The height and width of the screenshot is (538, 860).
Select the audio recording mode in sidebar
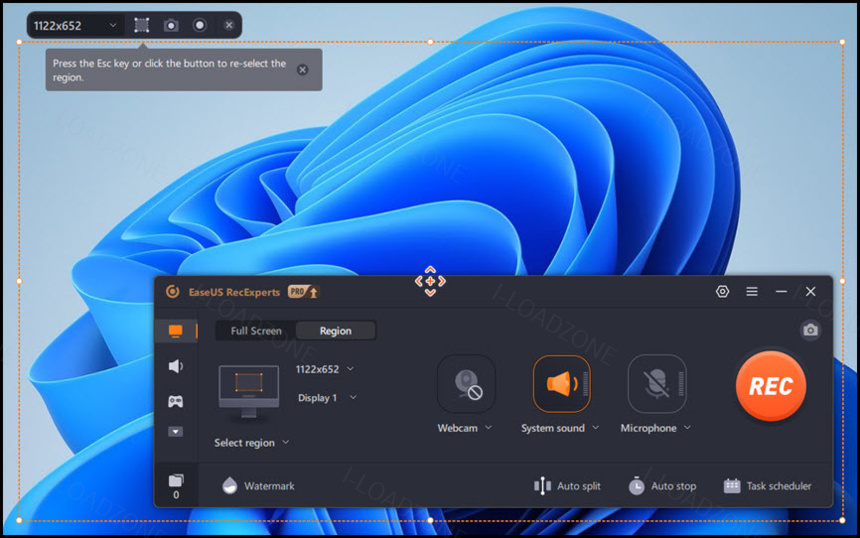coord(176,366)
